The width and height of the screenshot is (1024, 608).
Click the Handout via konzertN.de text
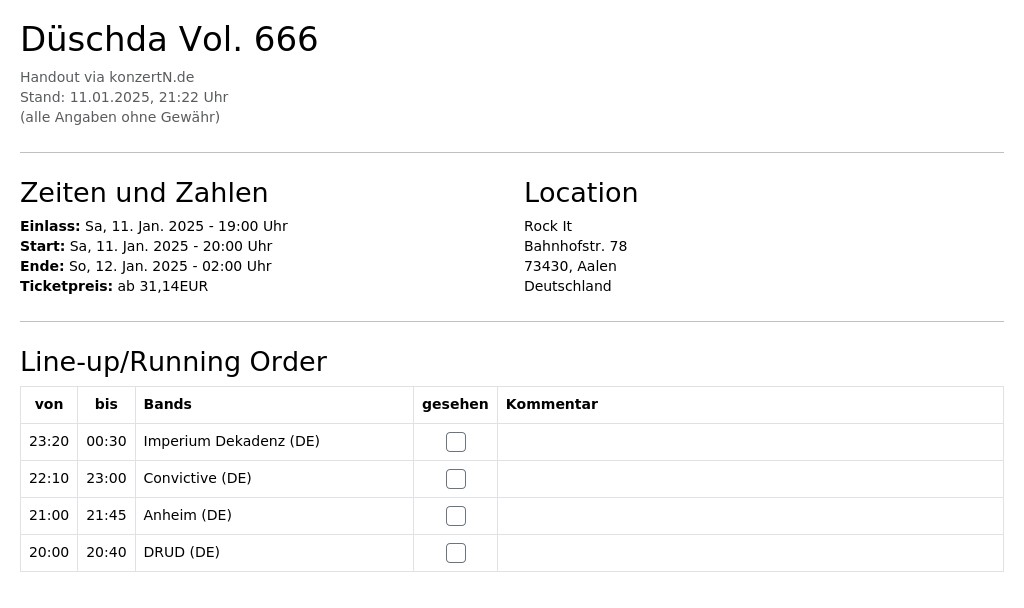pyautogui.click(x=107, y=77)
